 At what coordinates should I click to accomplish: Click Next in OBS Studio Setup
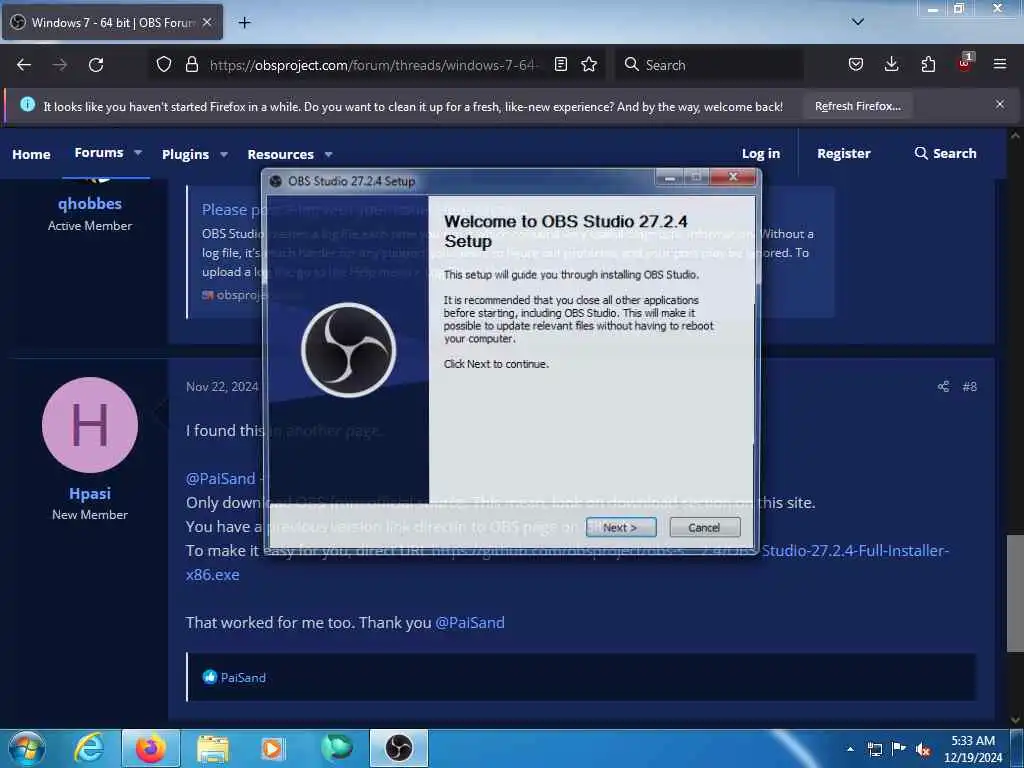point(620,528)
